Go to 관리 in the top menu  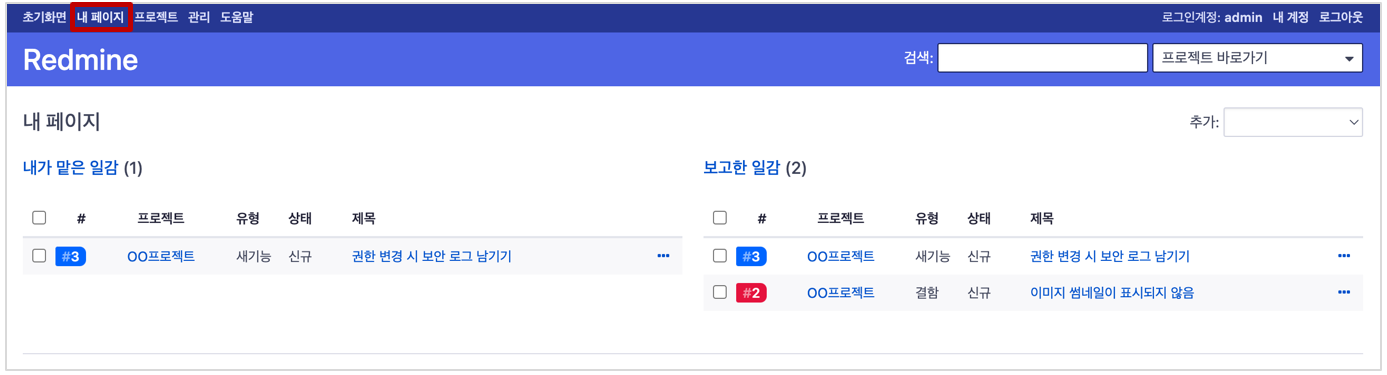tap(199, 17)
